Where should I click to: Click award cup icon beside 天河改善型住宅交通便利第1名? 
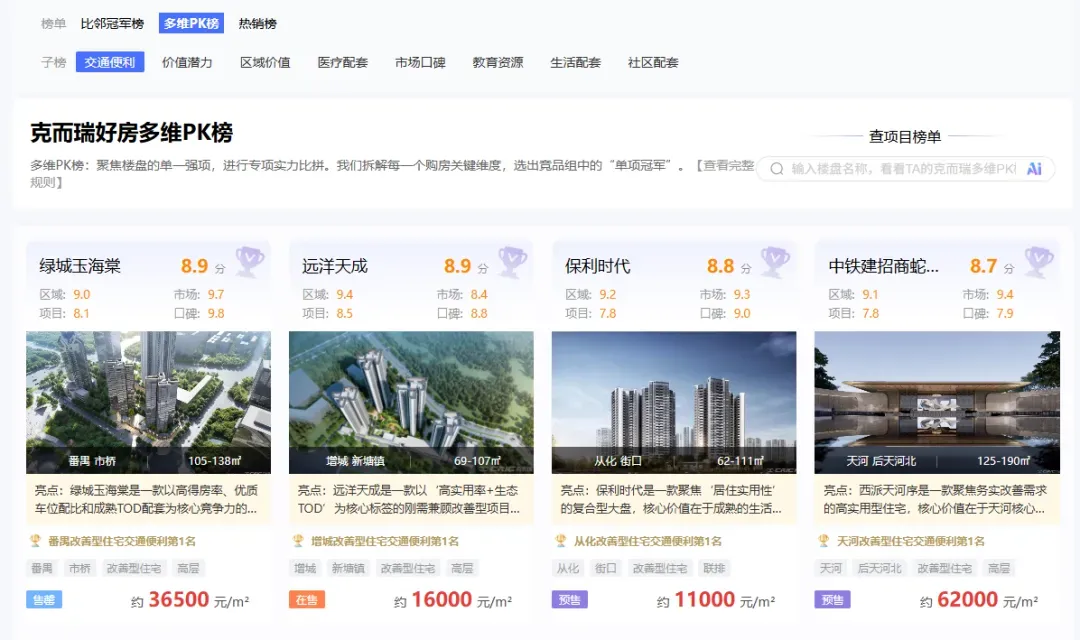click(824, 541)
